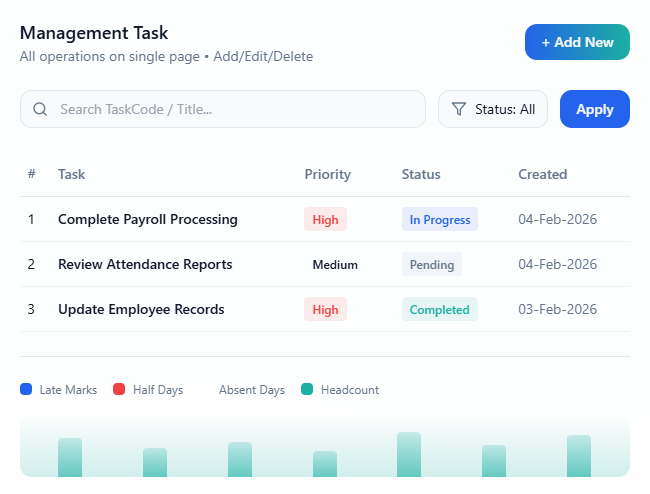Open the Review Attendance Reports task
This screenshot has height=494, width=650.
pyautogui.click(x=145, y=264)
